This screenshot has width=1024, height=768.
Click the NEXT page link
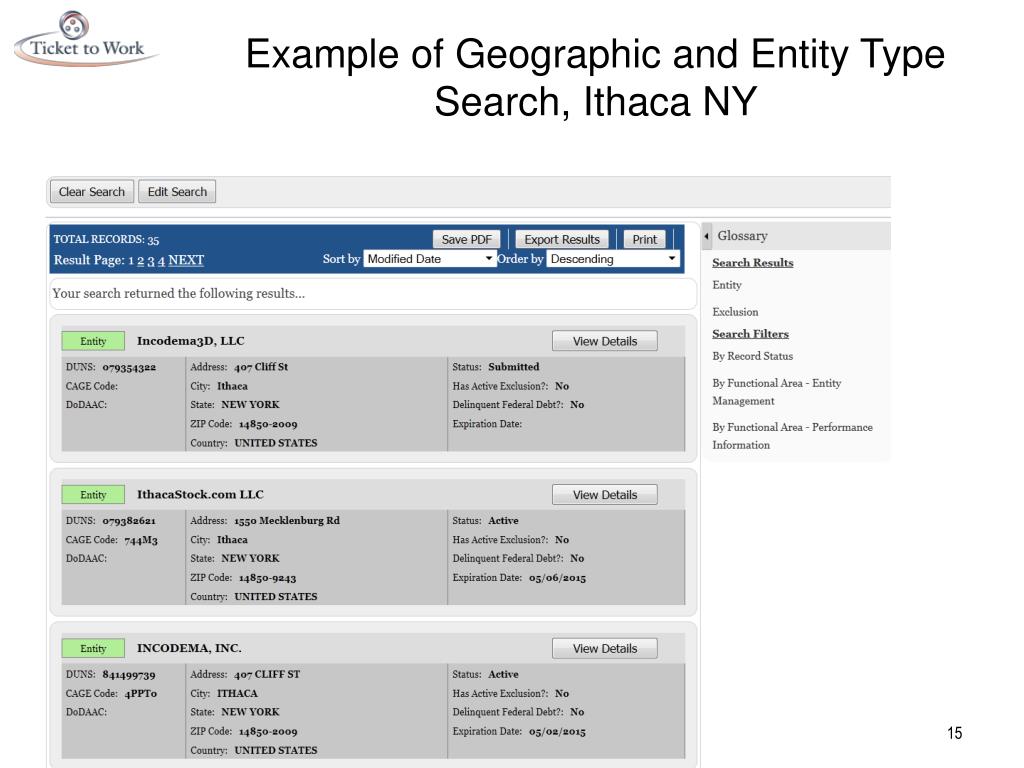tap(186, 260)
